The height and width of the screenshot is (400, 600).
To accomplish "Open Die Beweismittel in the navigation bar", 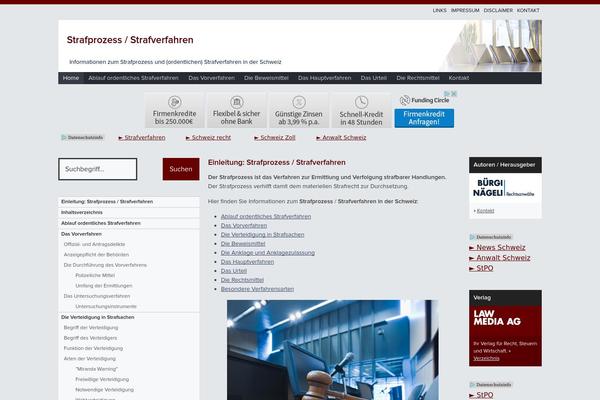I will point(266,78).
